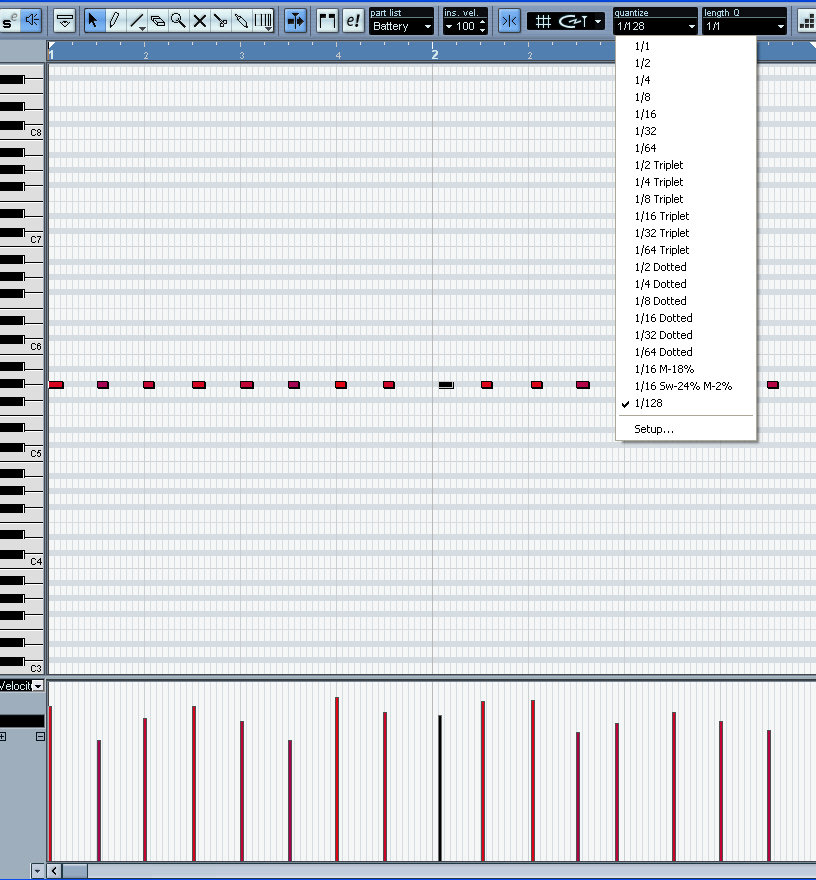This screenshot has width=816, height=880.
Task: Select 1/8 Triplet in the menu
Action: 686,199
